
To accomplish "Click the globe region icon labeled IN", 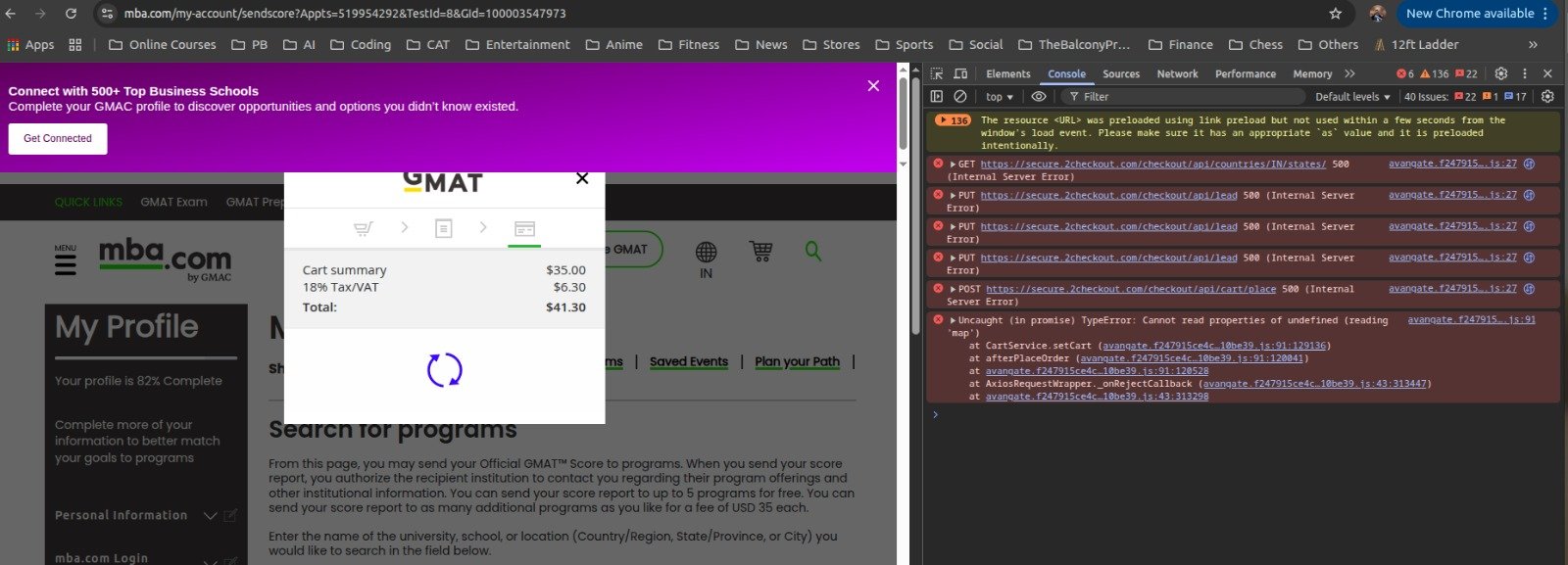I will pyautogui.click(x=706, y=253).
